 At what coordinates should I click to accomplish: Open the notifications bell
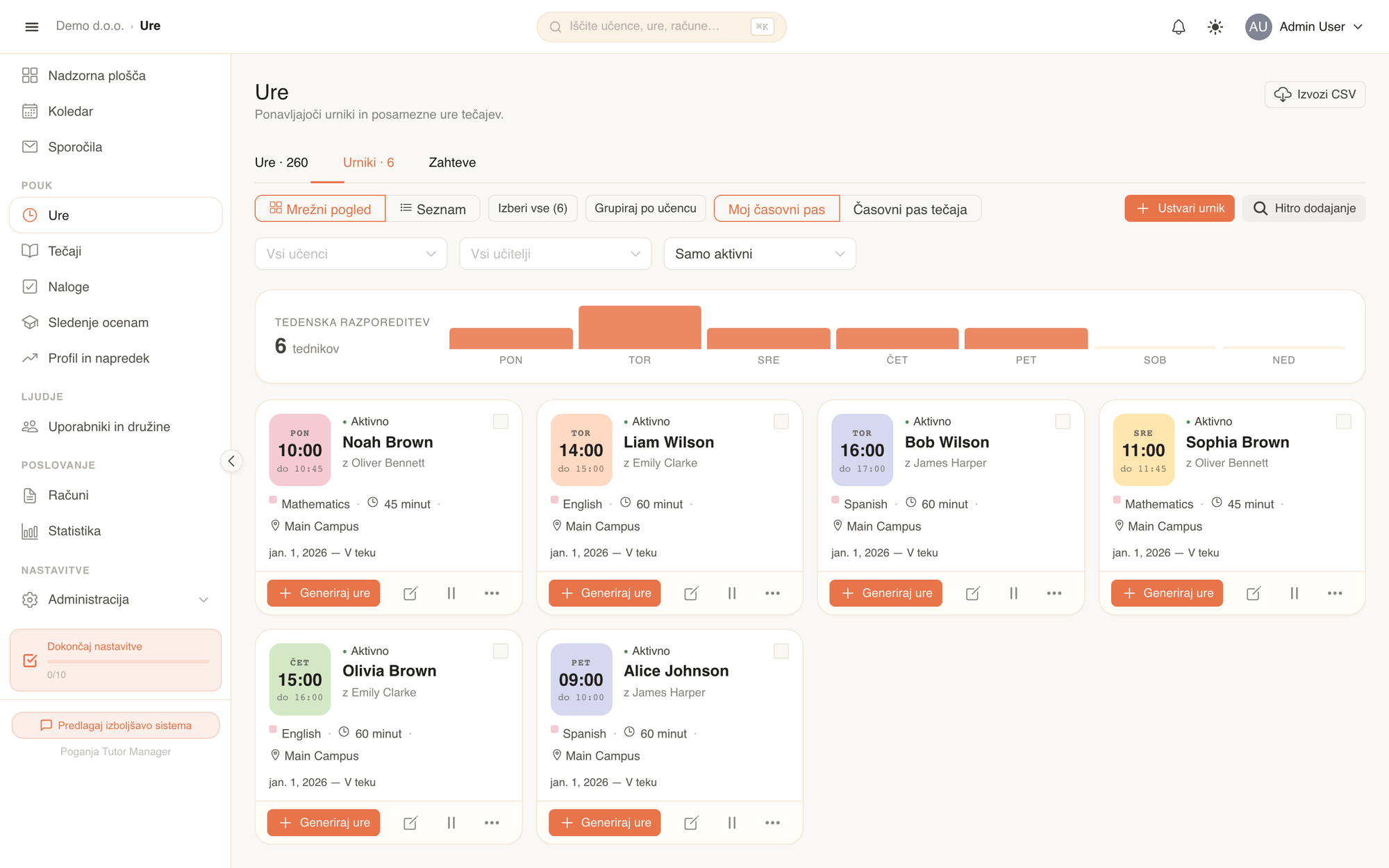pos(1179,27)
